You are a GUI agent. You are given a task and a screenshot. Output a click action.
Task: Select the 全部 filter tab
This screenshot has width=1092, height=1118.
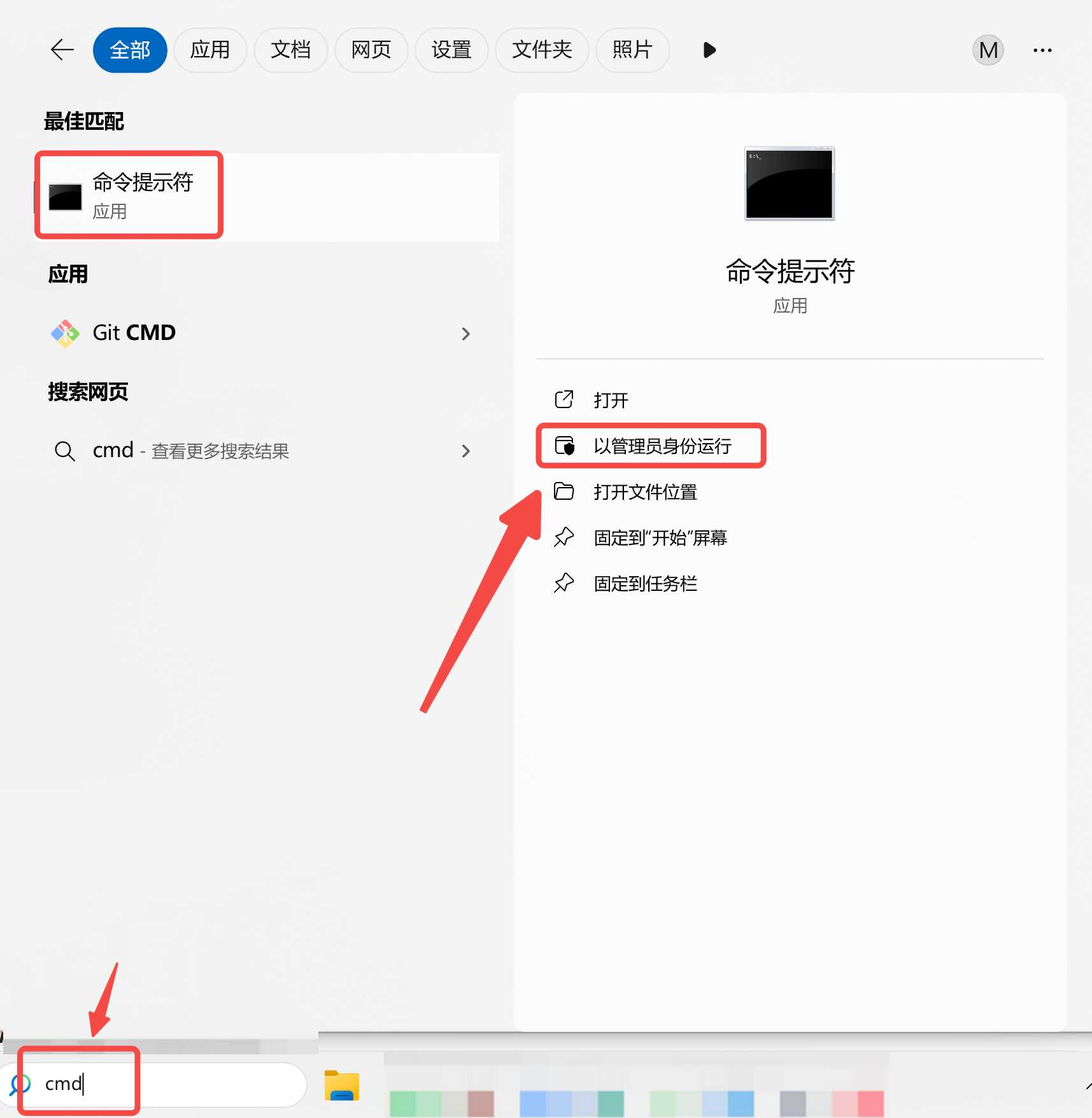click(x=130, y=50)
